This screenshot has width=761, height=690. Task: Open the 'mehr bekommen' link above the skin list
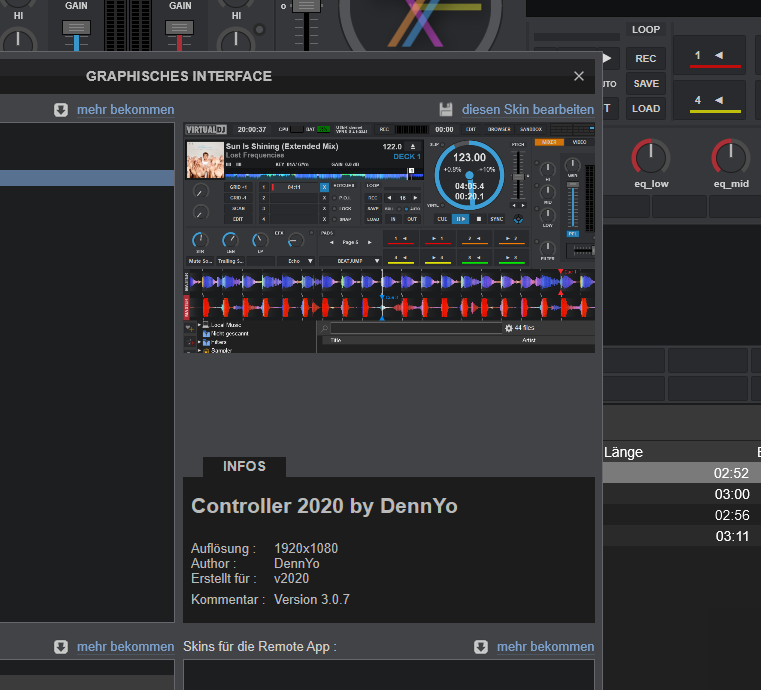[x=125, y=110]
